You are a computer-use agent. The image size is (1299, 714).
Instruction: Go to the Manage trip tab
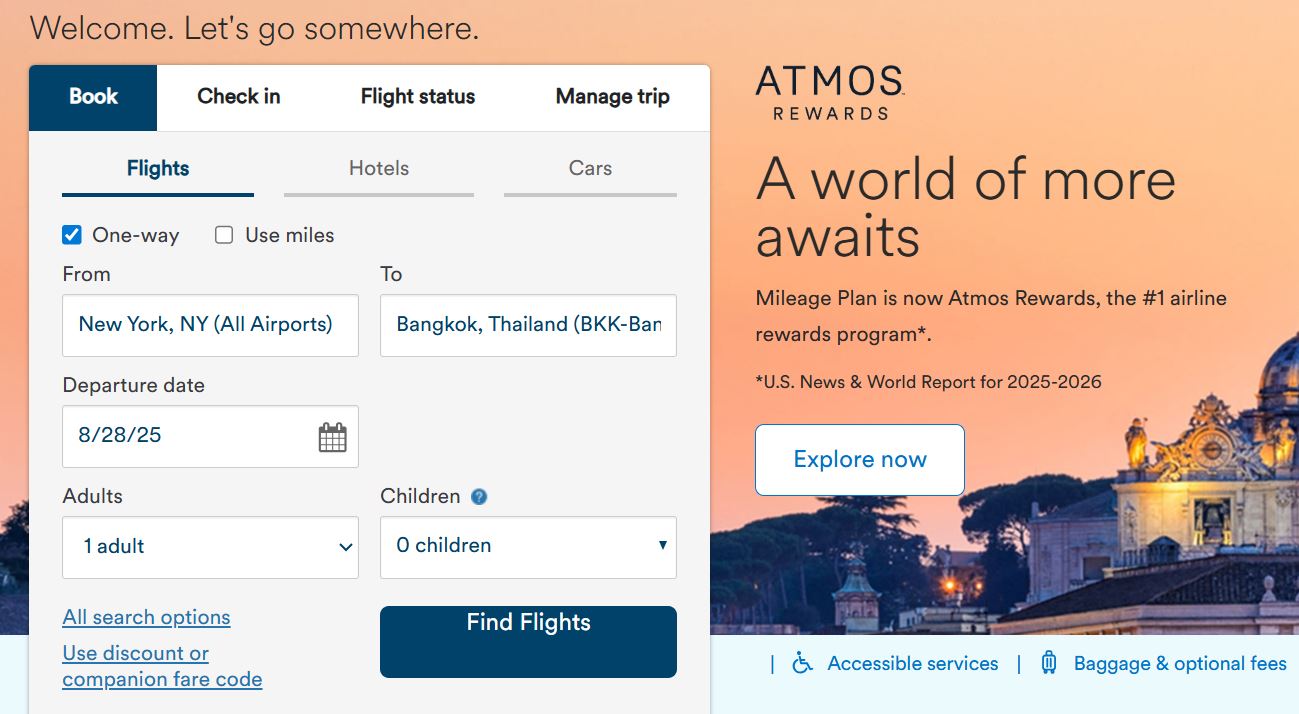(x=612, y=97)
